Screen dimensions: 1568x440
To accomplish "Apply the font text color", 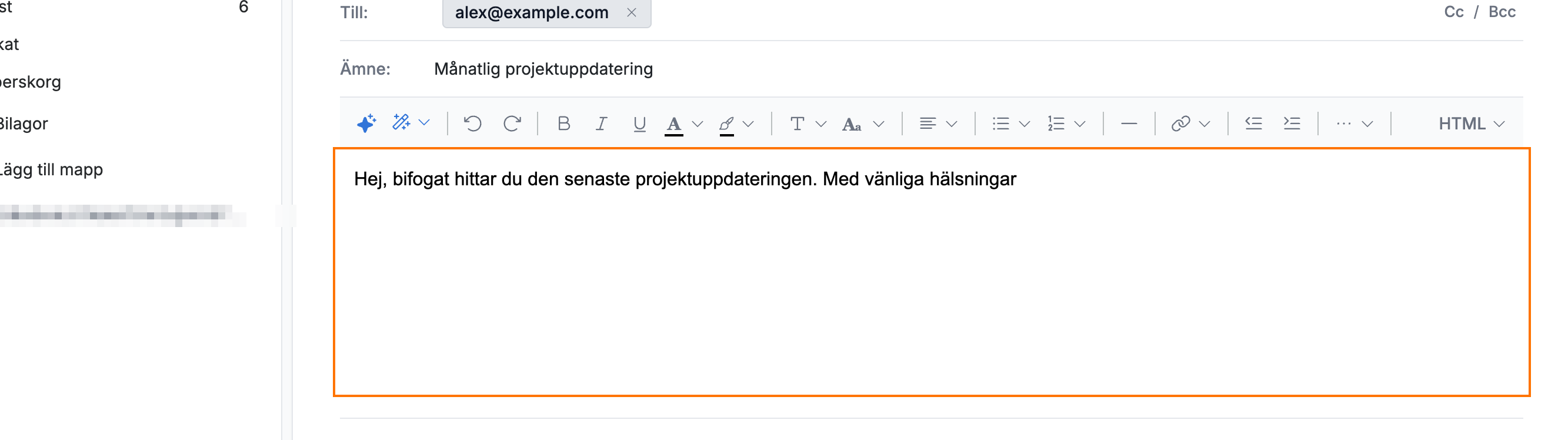I will 673,125.
